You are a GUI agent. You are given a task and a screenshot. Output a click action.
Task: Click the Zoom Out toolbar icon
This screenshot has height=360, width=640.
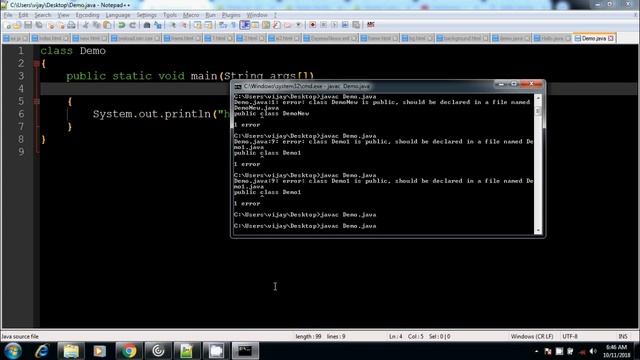184,25
